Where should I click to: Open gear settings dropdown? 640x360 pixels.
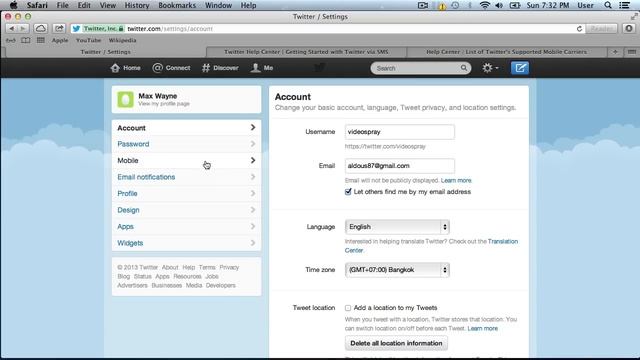490,68
